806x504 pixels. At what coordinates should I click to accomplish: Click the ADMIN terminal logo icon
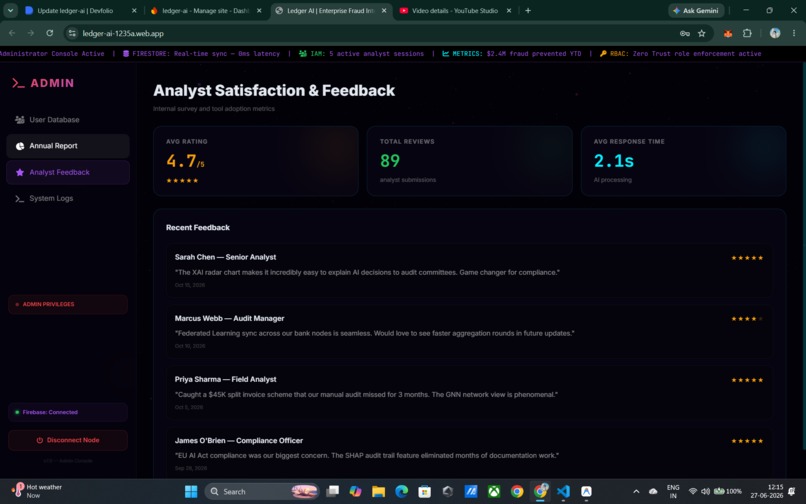(19, 83)
